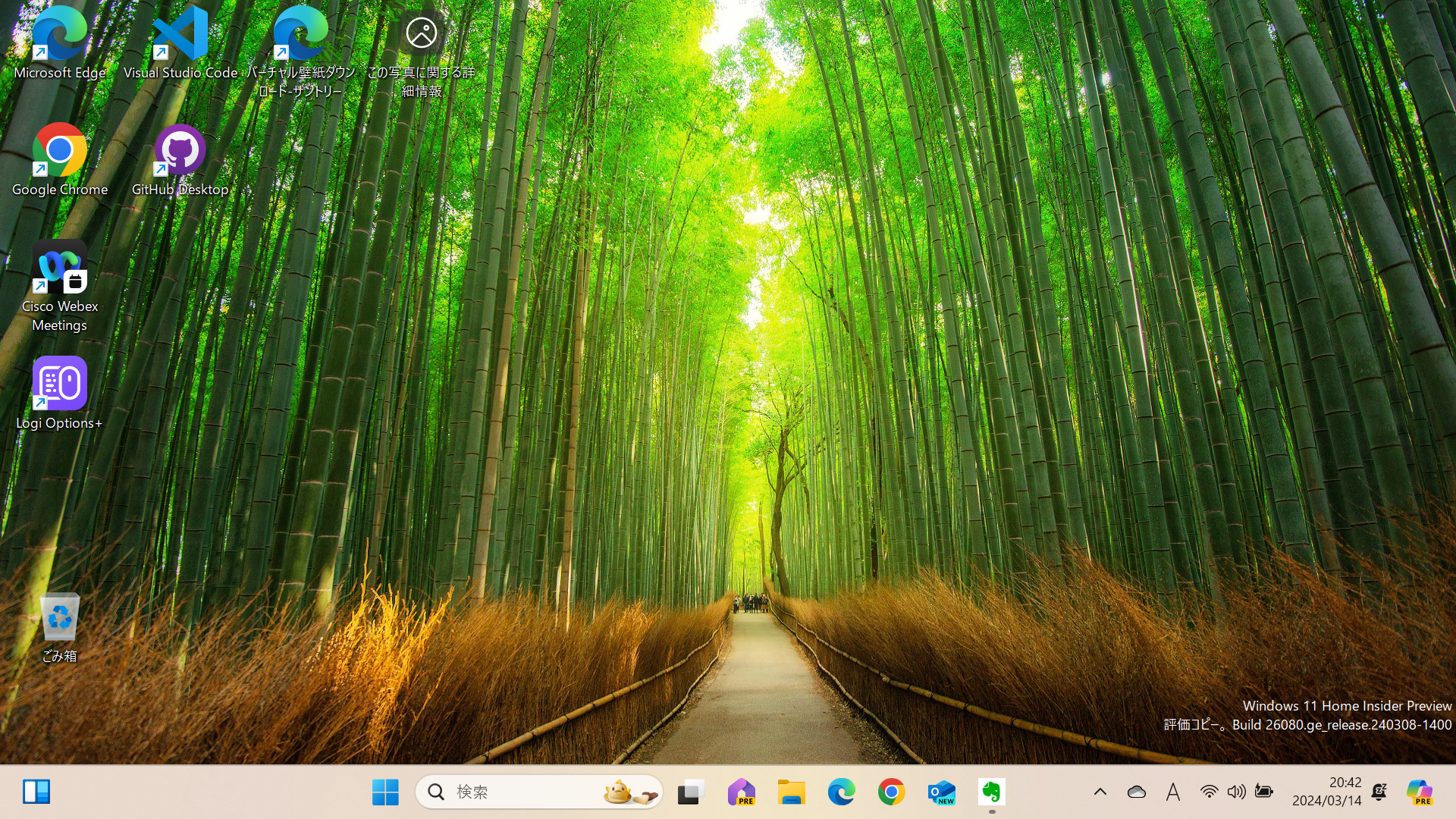The height and width of the screenshot is (819, 1456).
Task: Open new Outlook from the taskbar
Action: point(941,792)
